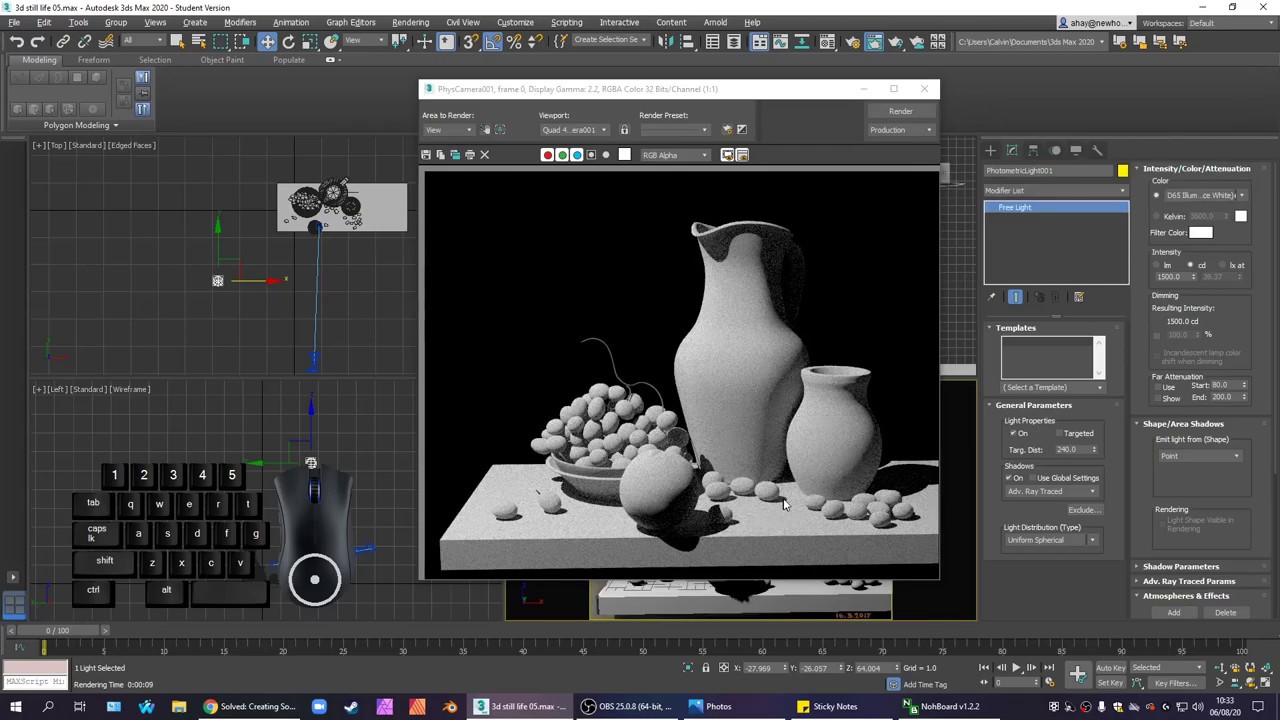Open the Uniform Spherical distribution dropdown
Viewport: 1280px width, 720px height.
pos(1051,540)
